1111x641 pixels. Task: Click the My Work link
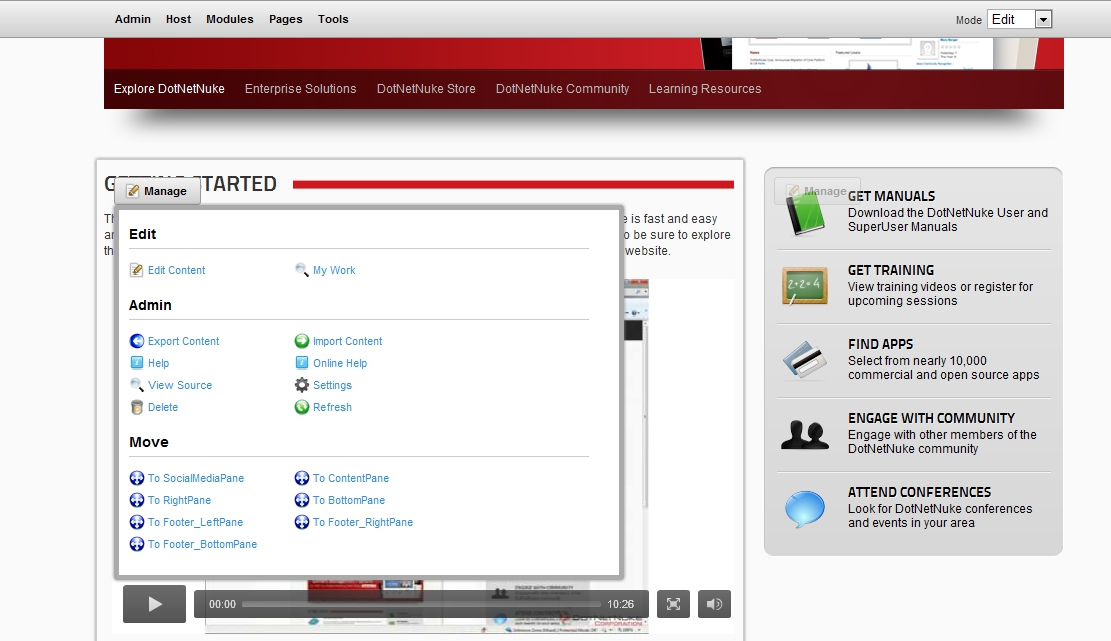point(334,270)
